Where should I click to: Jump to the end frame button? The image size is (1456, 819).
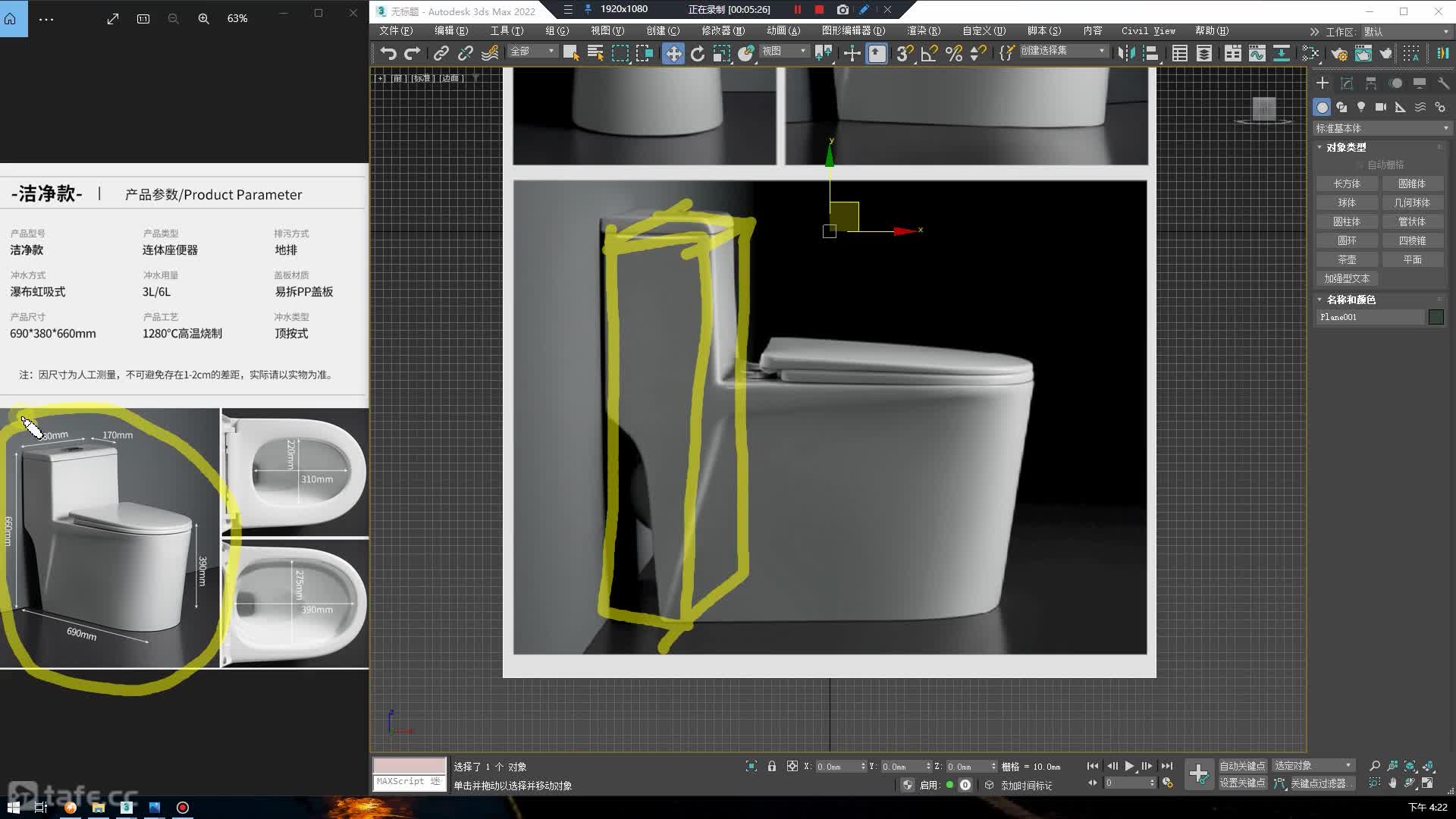[x=1166, y=766]
